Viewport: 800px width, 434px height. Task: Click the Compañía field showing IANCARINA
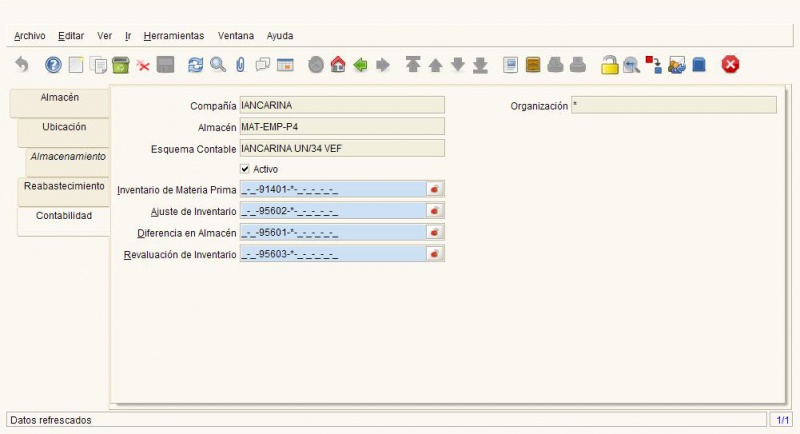pyautogui.click(x=342, y=105)
